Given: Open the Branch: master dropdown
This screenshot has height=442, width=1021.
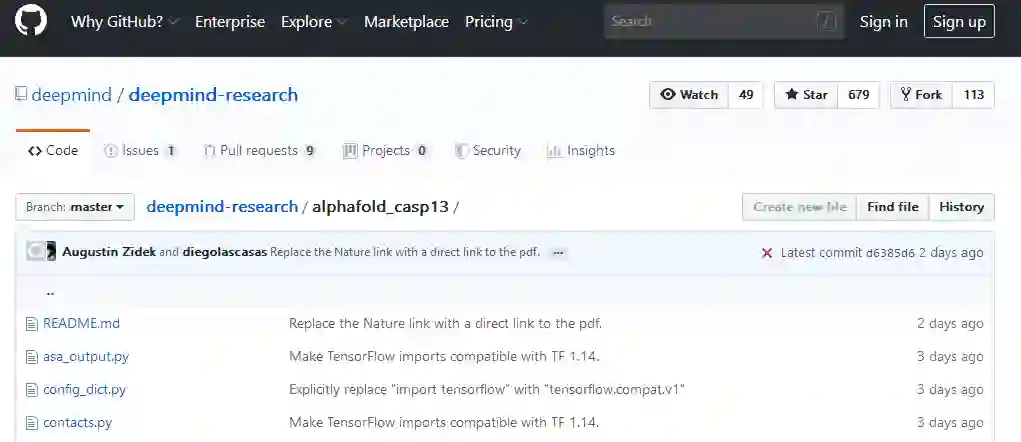Looking at the screenshot, I should tap(75, 207).
